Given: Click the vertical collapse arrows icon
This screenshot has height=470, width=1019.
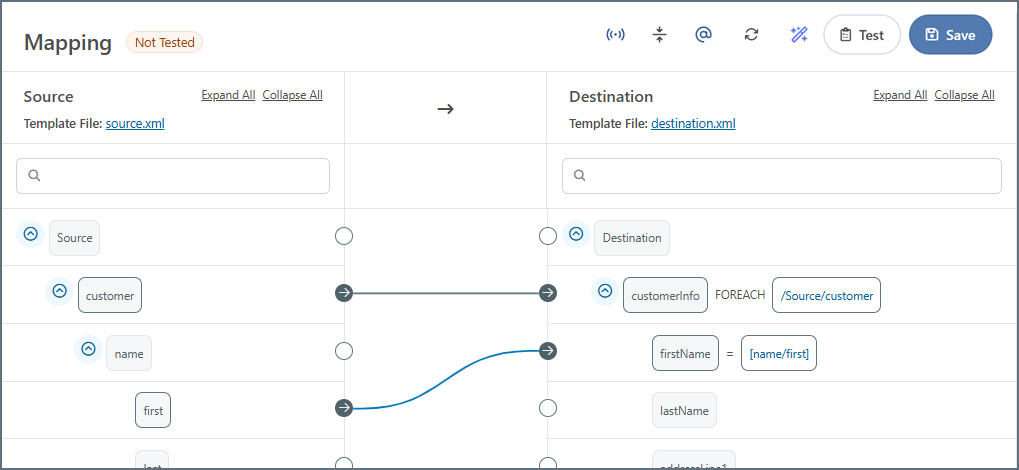Looking at the screenshot, I should (x=659, y=35).
